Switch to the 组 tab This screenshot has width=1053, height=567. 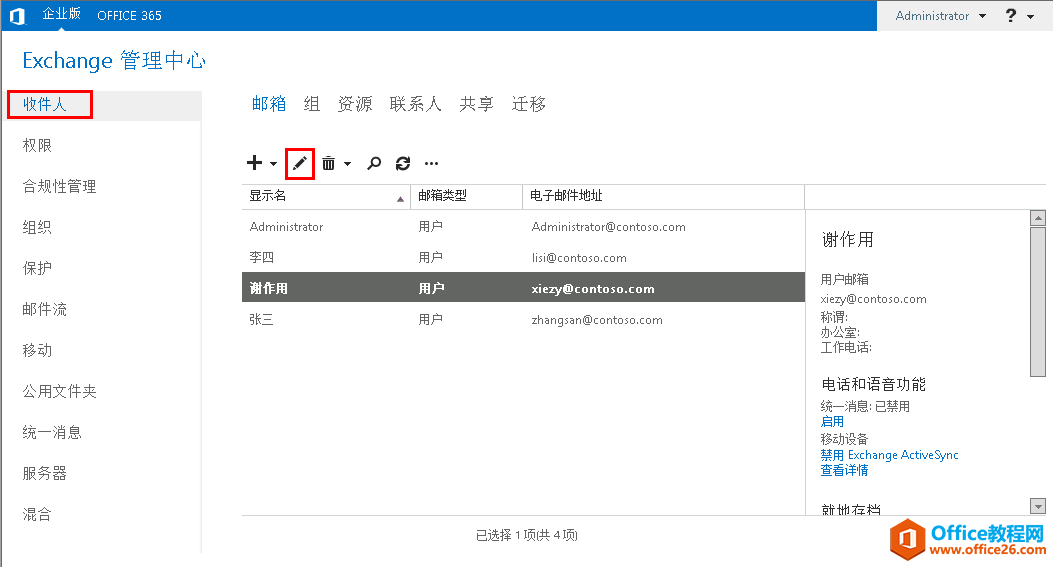[x=312, y=104]
